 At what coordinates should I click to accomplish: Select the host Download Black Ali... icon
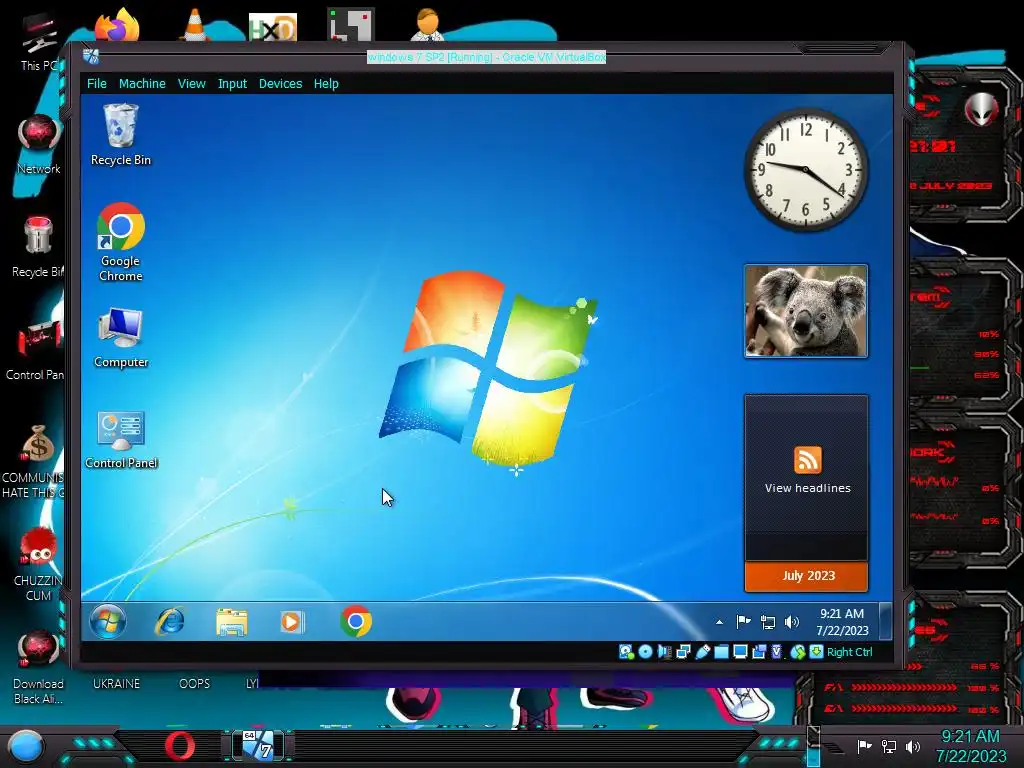[x=39, y=667]
